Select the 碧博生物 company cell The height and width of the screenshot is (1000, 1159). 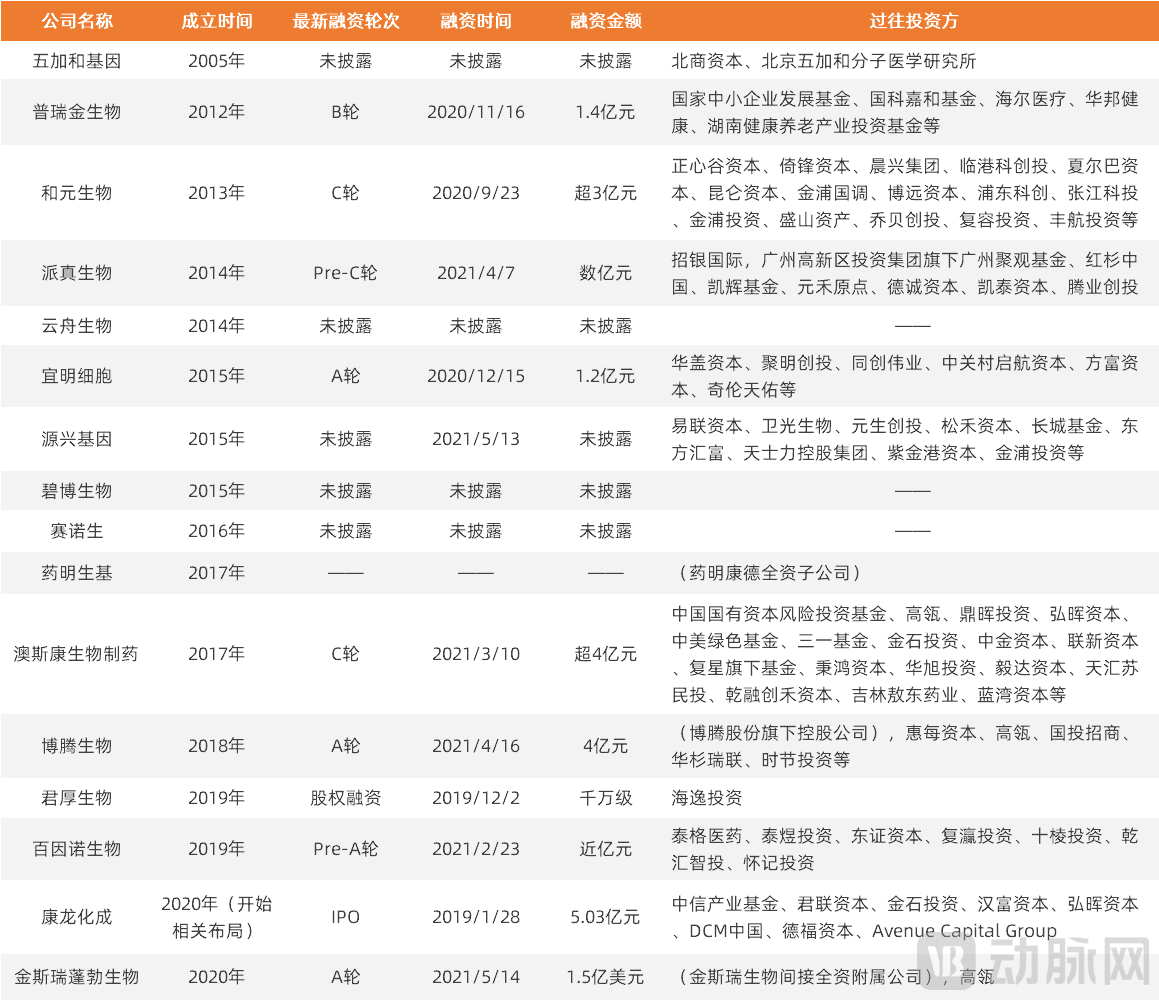click(x=77, y=491)
